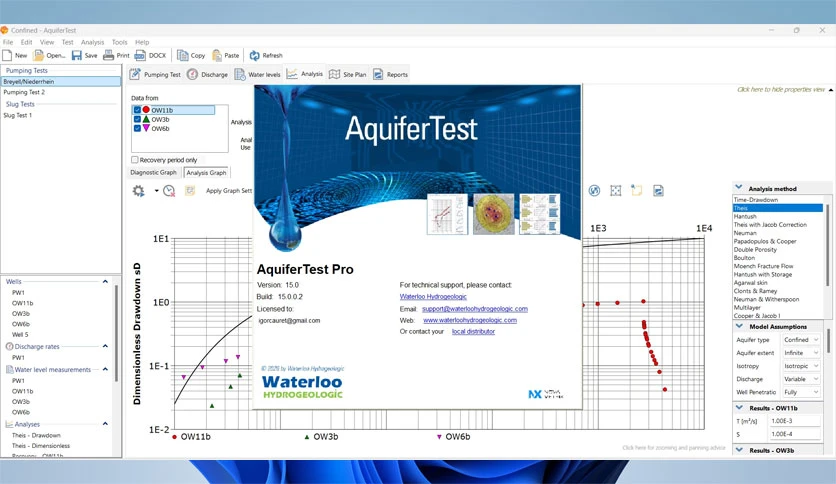Click the yellow notes icon beside Apply Graph Settings
The image size is (836, 484).
[190, 190]
